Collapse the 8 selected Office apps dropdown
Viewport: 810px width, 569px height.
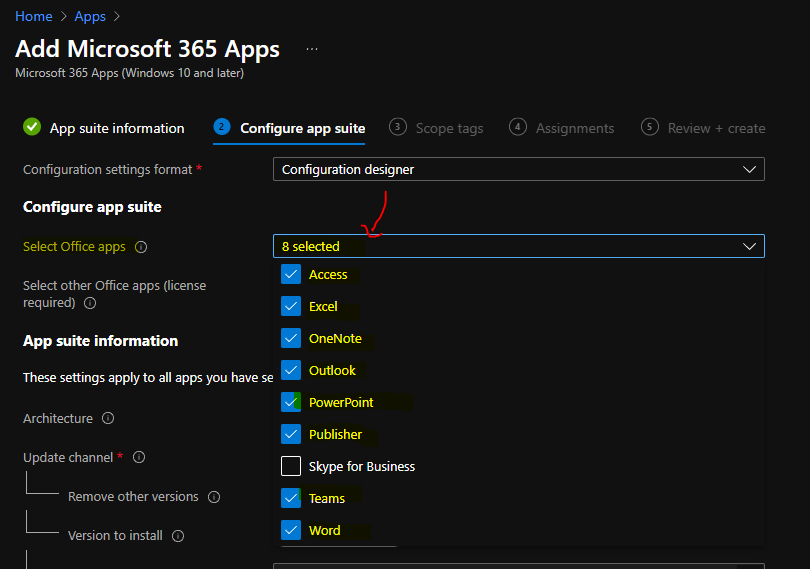pyautogui.click(x=519, y=247)
